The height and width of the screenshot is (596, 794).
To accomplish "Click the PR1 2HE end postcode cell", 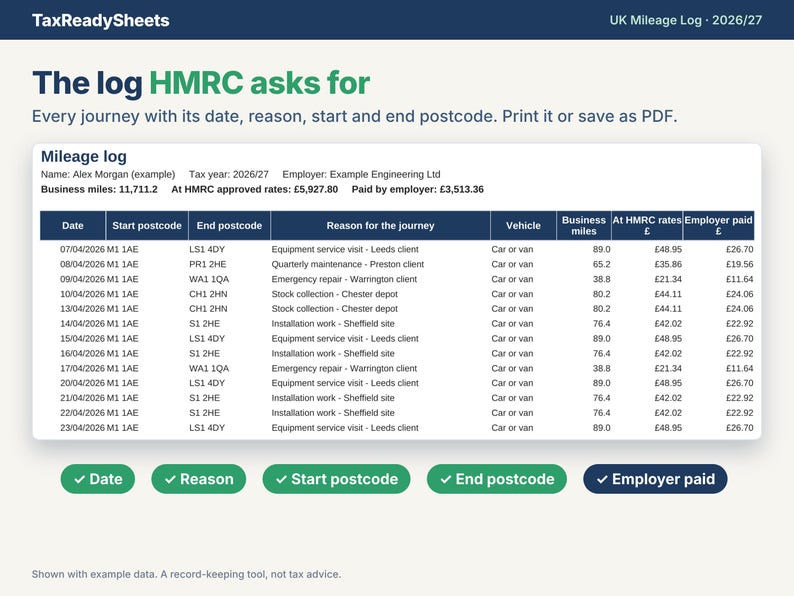I will click(x=208, y=264).
